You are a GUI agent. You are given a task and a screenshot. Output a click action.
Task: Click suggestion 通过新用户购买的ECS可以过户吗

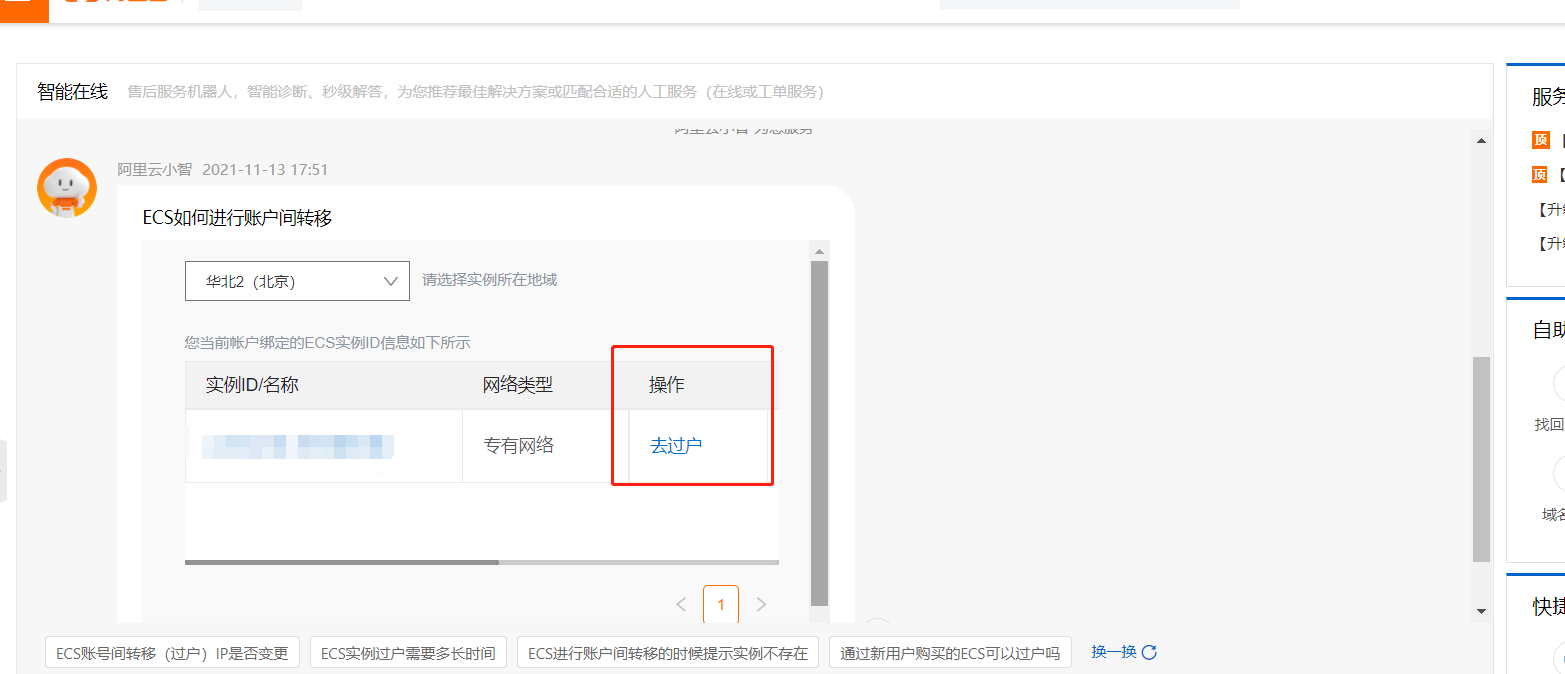tap(950, 653)
